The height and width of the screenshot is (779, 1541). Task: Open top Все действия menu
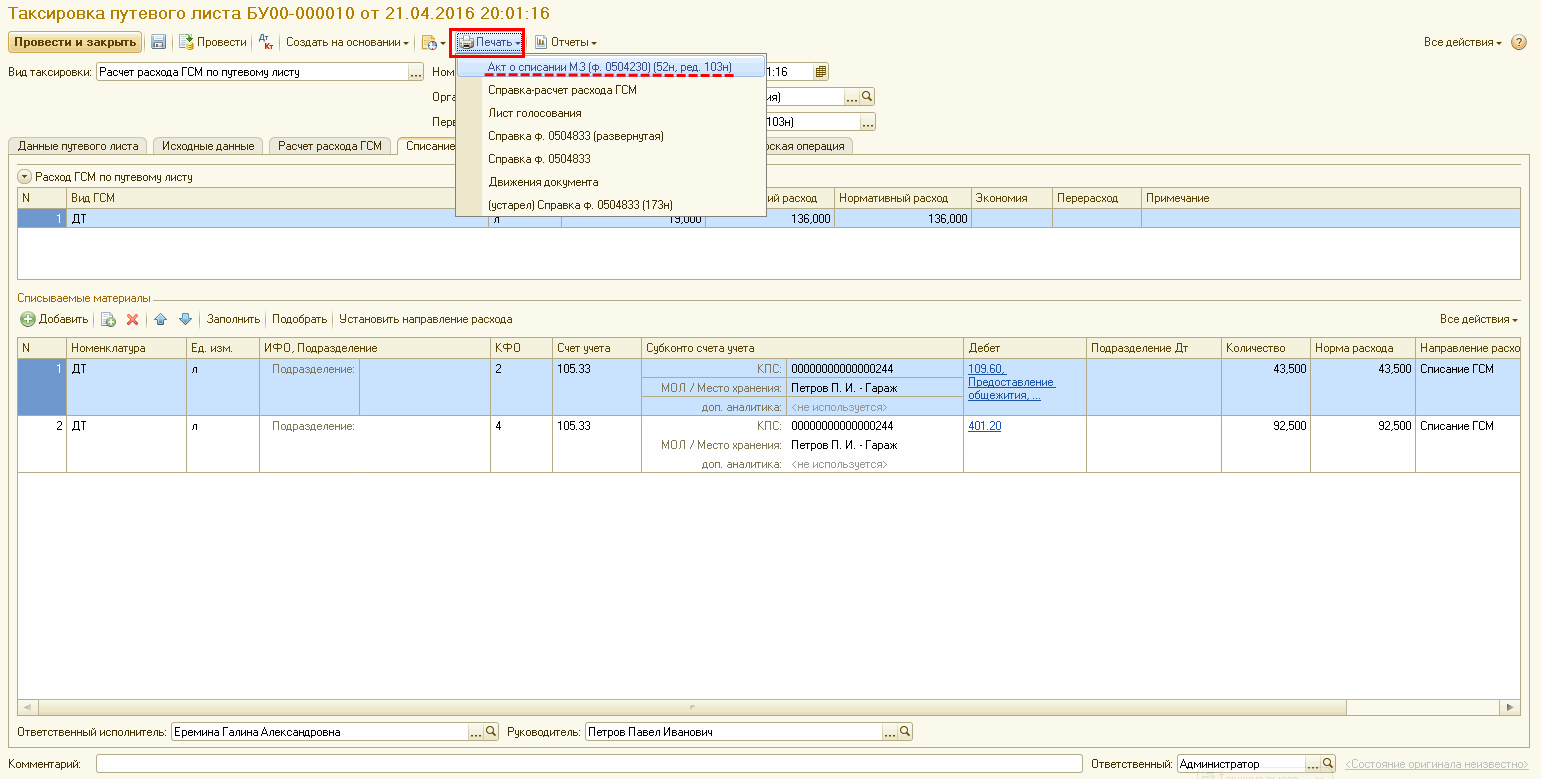coord(1463,42)
